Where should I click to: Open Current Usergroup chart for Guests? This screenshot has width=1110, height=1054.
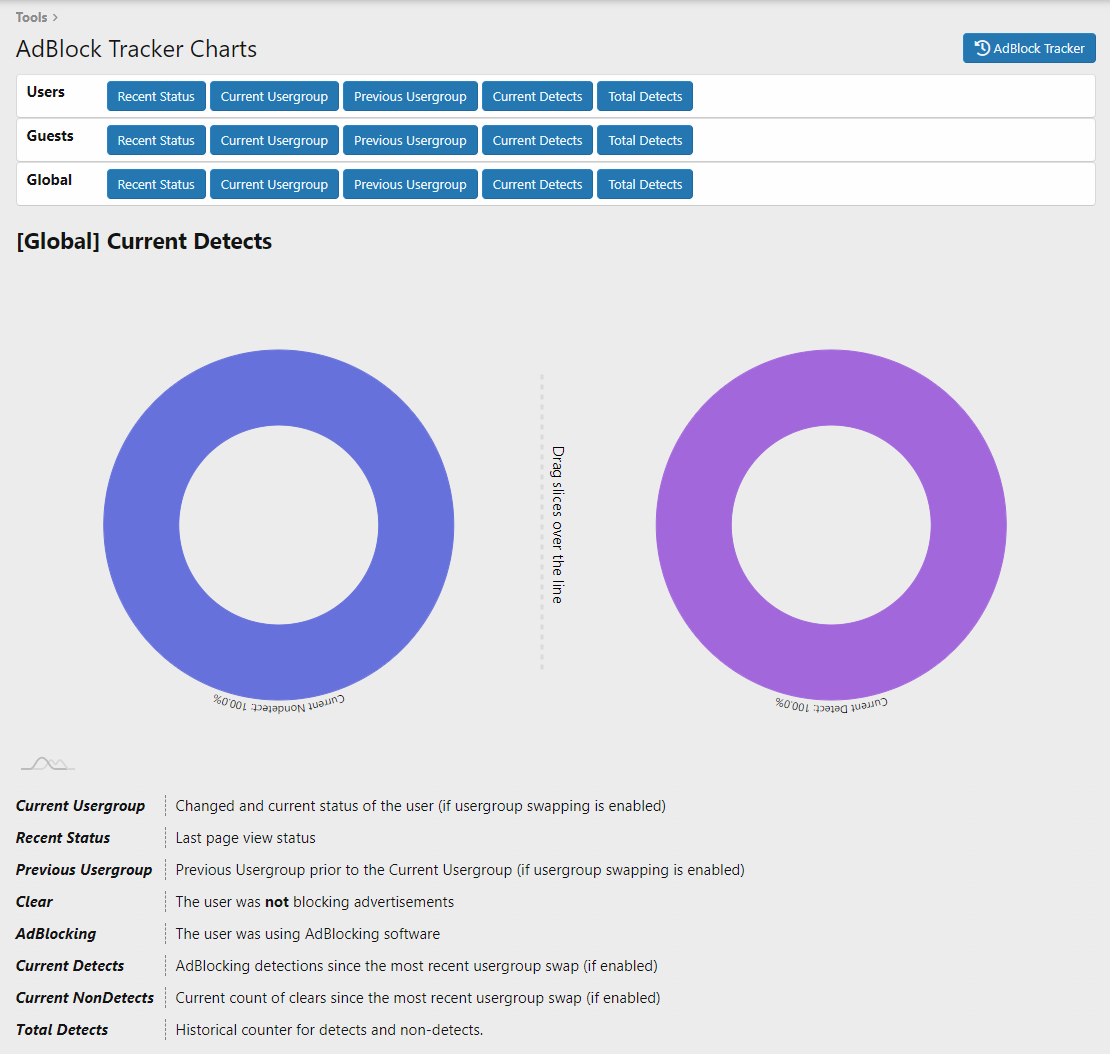274,141
